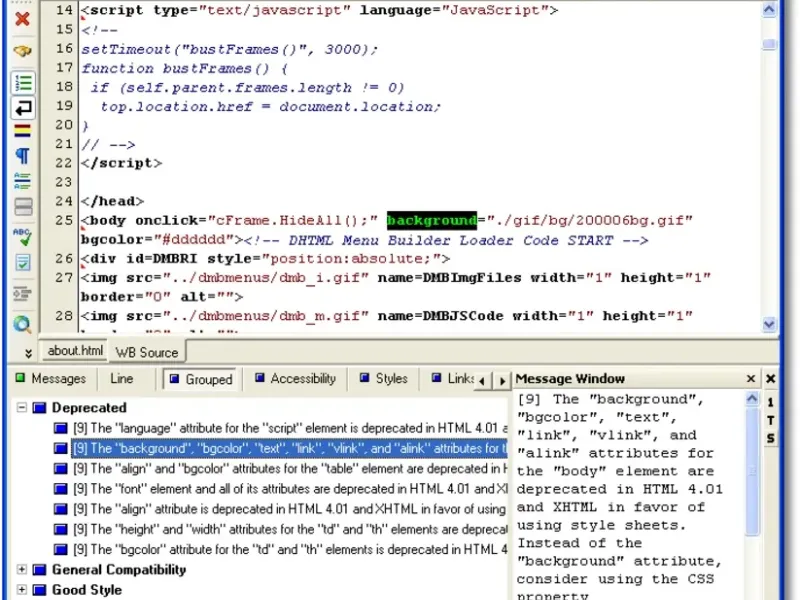Click the Message Window scrollbar thumb
The image size is (800, 600).
coord(752,472)
